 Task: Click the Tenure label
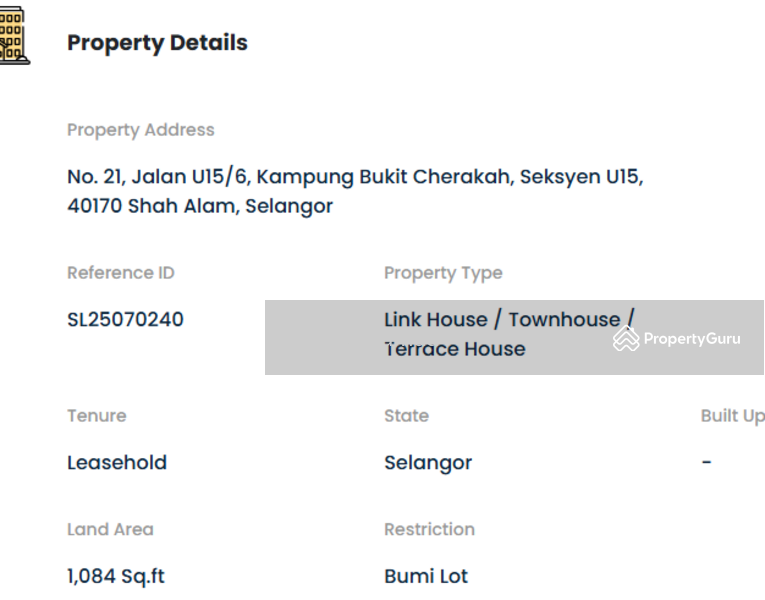[x=97, y=416]
